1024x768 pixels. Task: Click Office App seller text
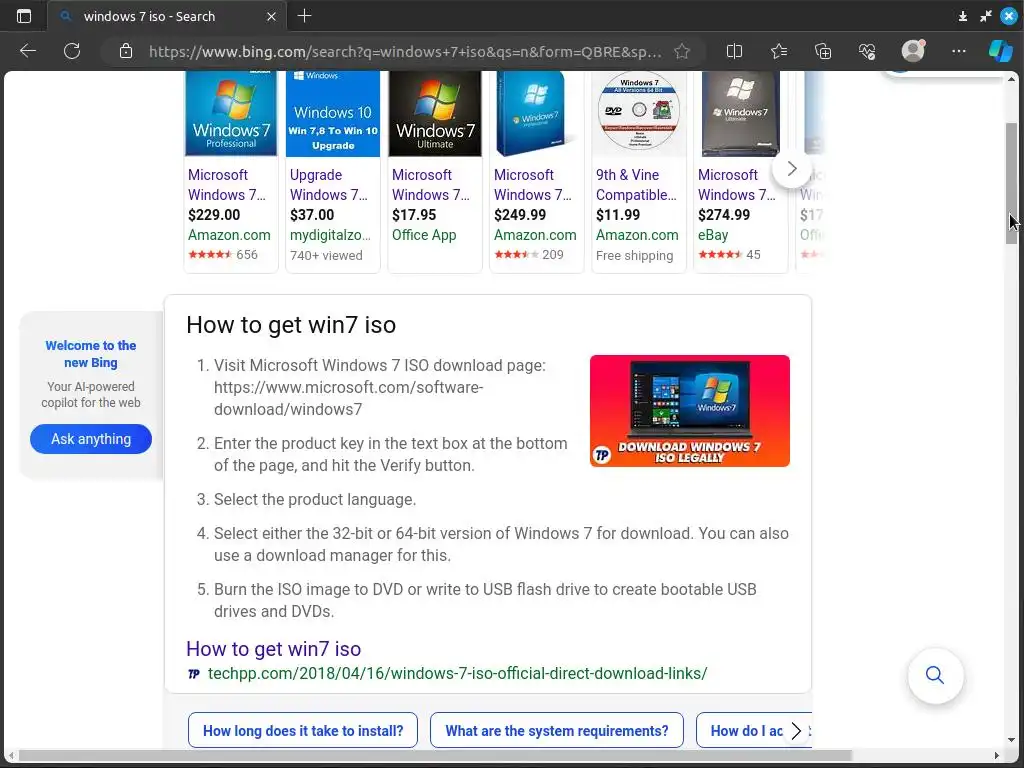[424, 234]
